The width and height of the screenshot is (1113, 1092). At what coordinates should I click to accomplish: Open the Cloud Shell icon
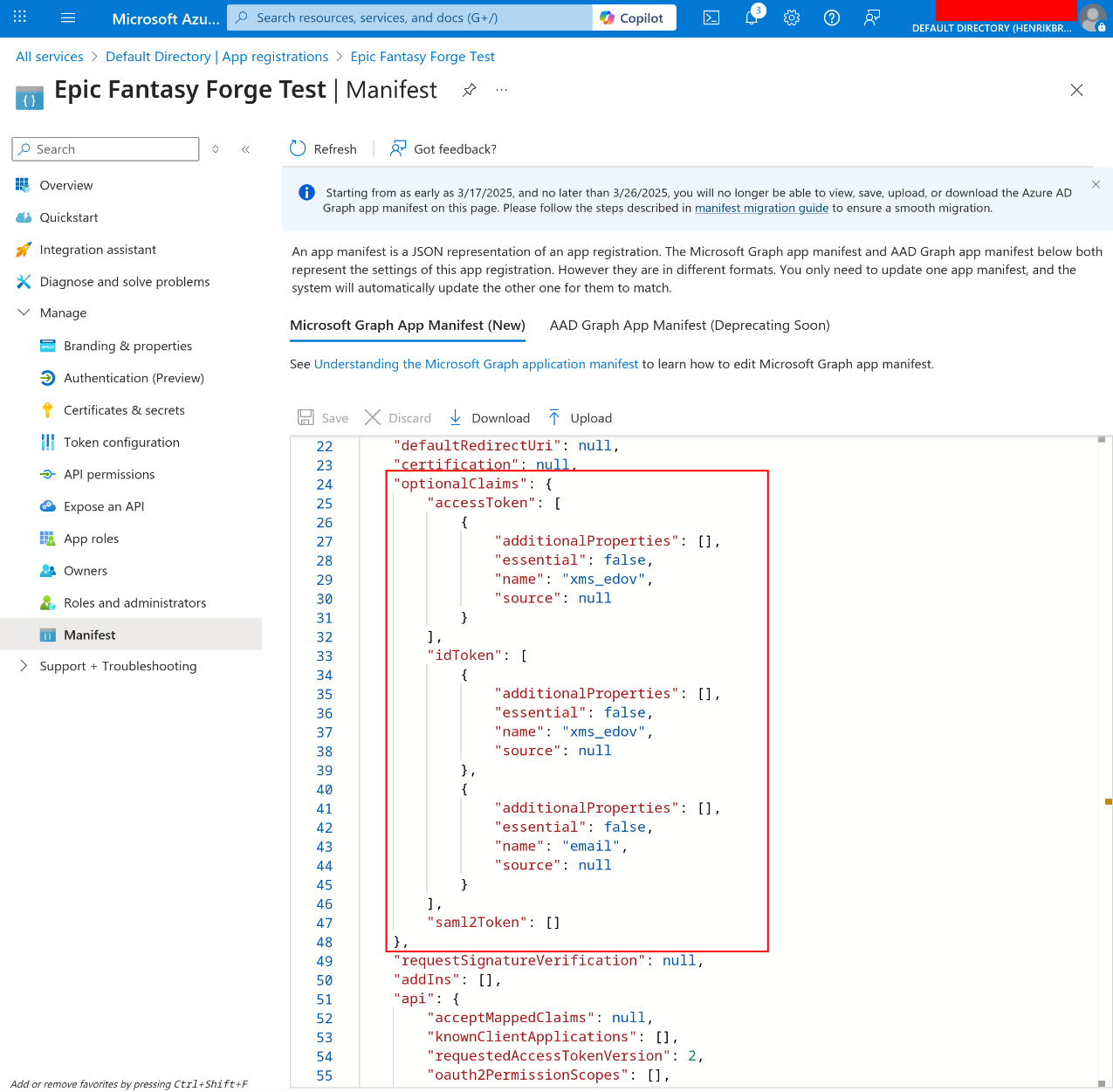pos(711,17)
